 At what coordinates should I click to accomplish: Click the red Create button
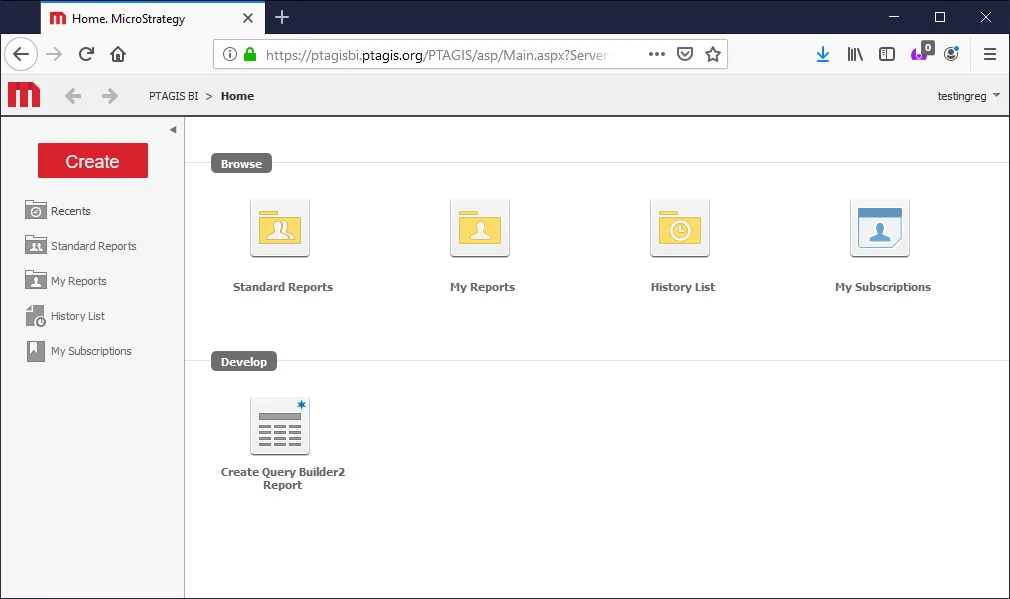click(93, 160)
